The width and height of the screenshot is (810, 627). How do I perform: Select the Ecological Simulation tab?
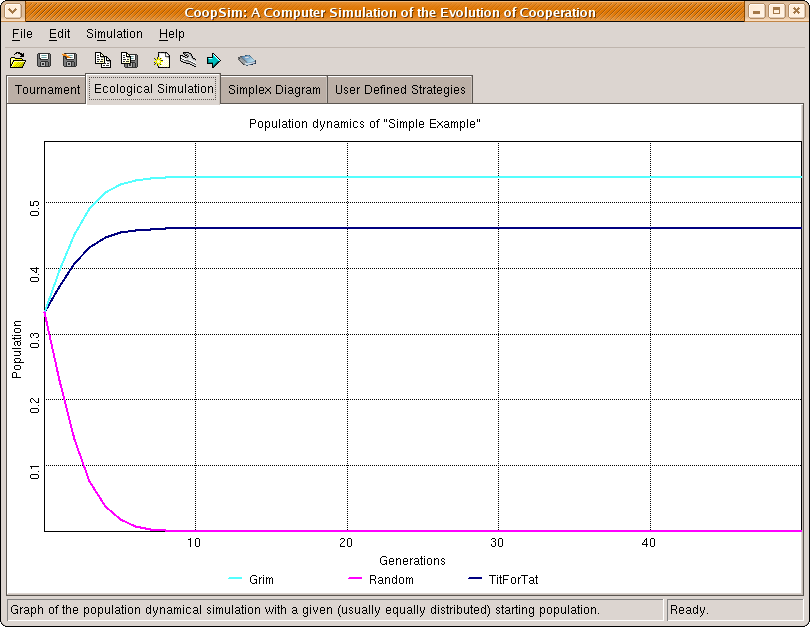[x=153, y=89]
